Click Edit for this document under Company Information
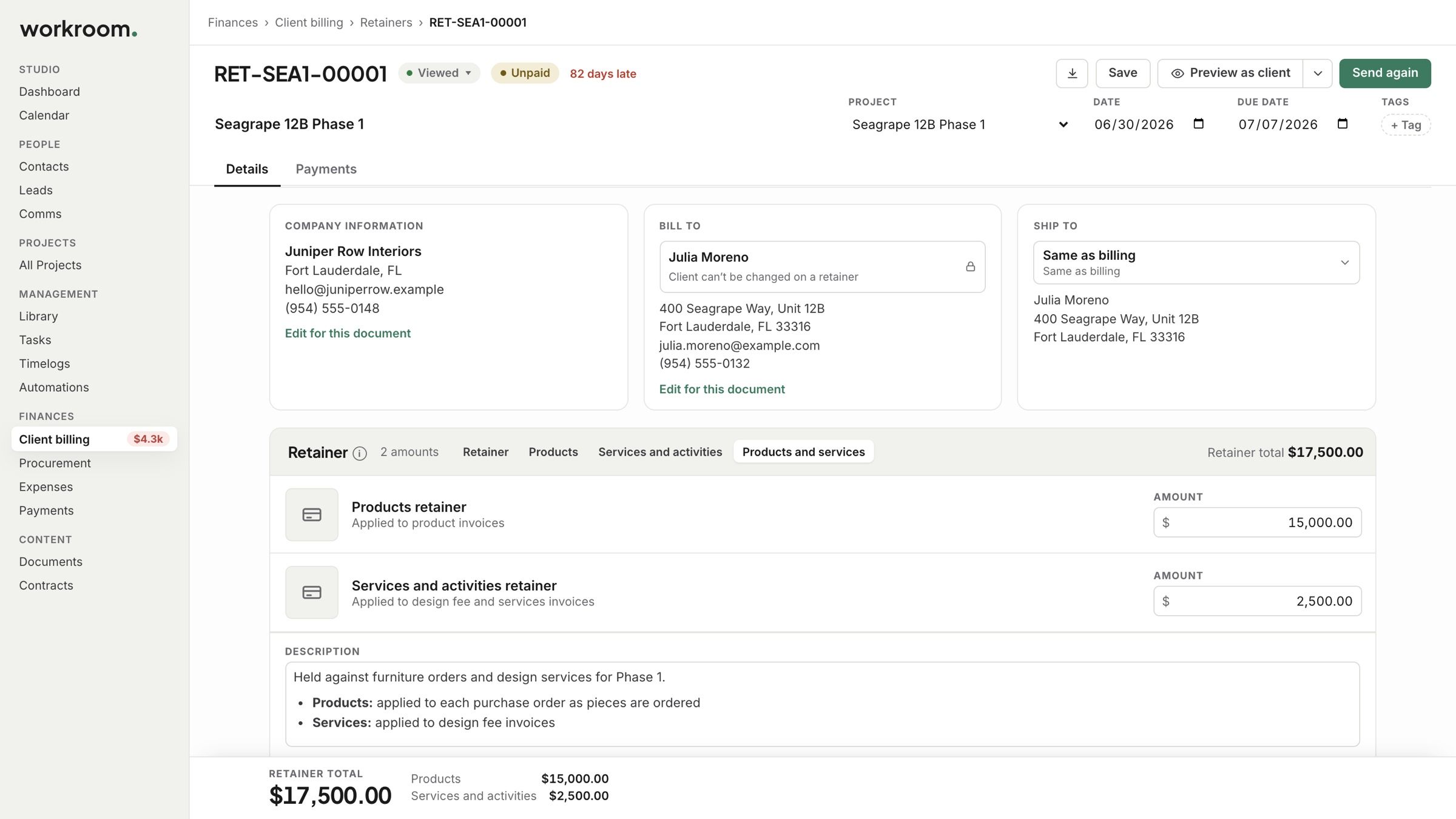 coord(348,334)
